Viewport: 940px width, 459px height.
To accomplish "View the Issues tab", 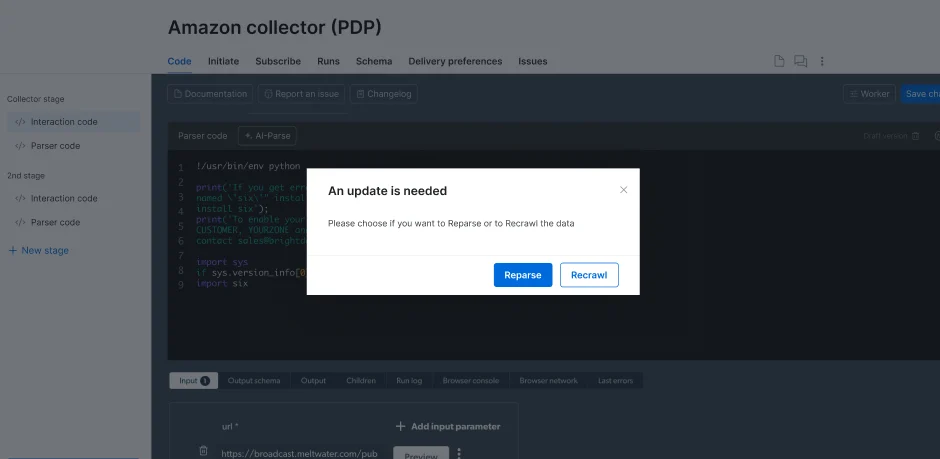I will (533, 61).
